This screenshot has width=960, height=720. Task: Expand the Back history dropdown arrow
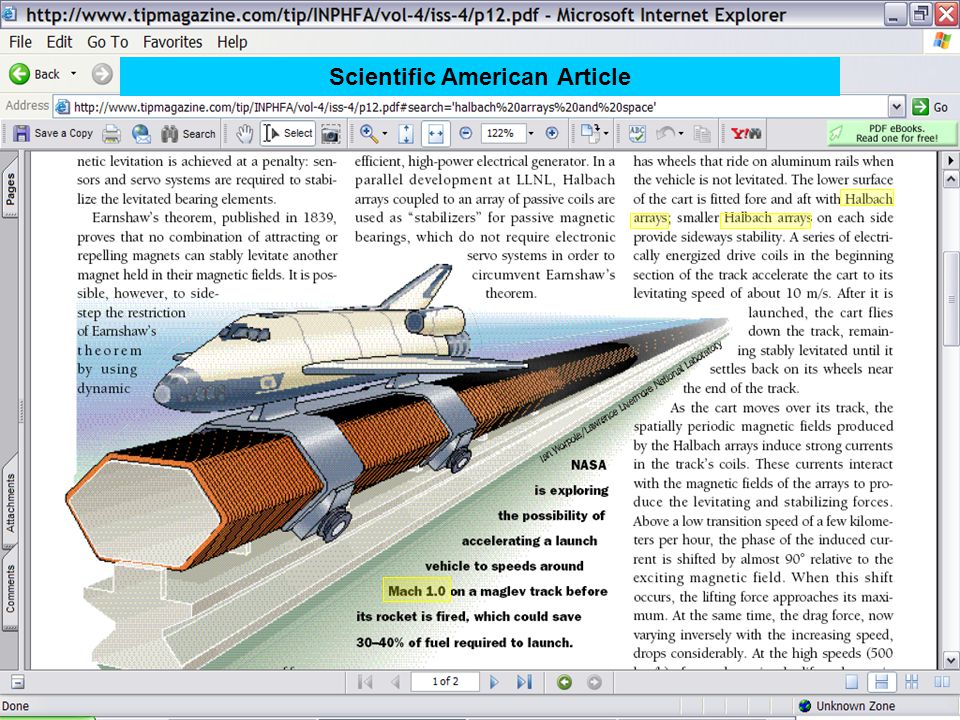73,74
